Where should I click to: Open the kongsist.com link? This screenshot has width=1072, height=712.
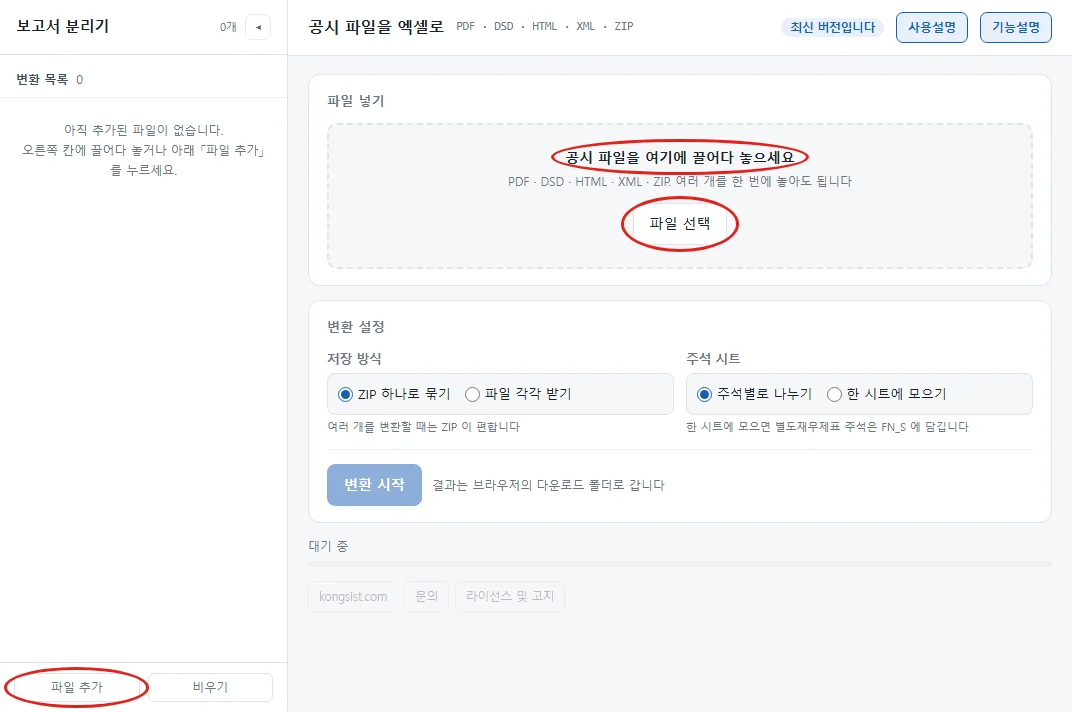tap(353, 596)
